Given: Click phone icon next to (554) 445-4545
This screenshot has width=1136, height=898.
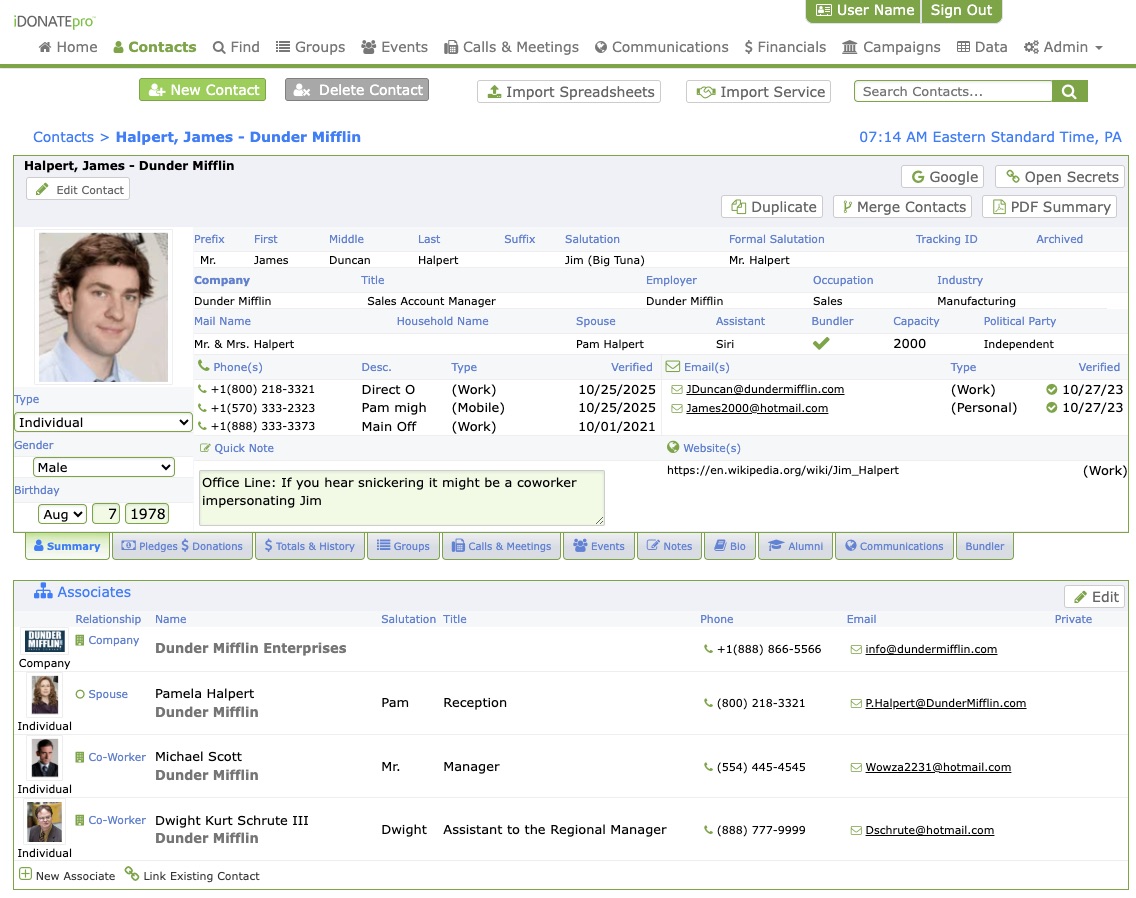Looking at the screenshot, I should point(709,767).
